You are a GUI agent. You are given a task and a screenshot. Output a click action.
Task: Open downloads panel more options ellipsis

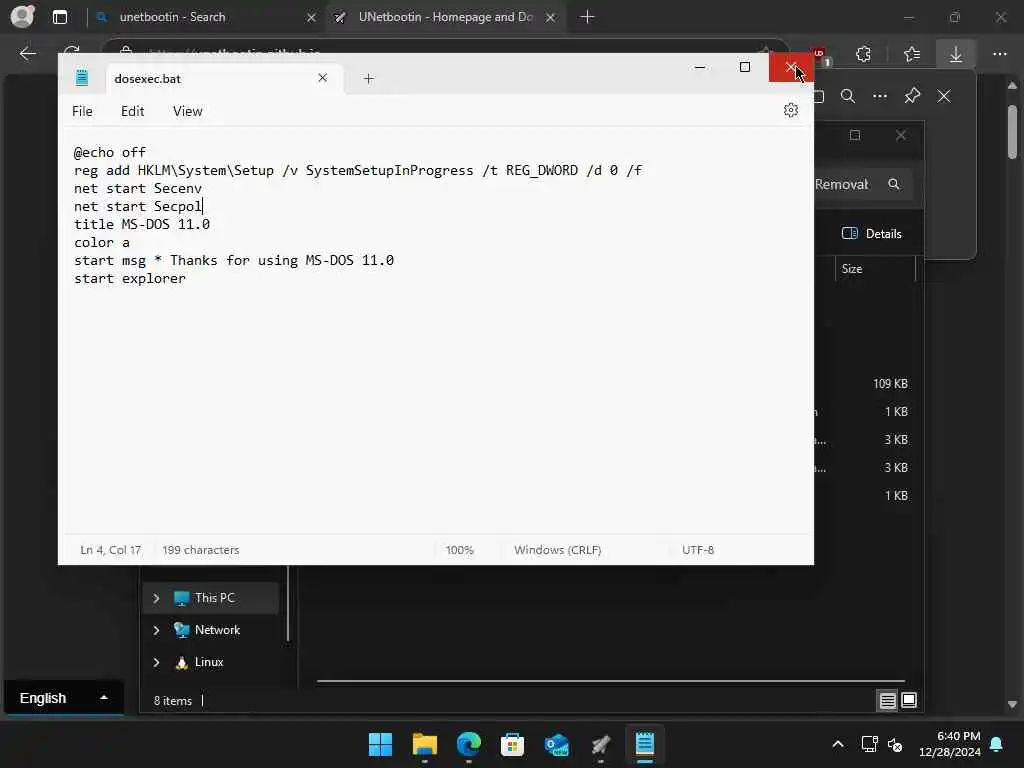pyautogui.click(x=880, y=96)
